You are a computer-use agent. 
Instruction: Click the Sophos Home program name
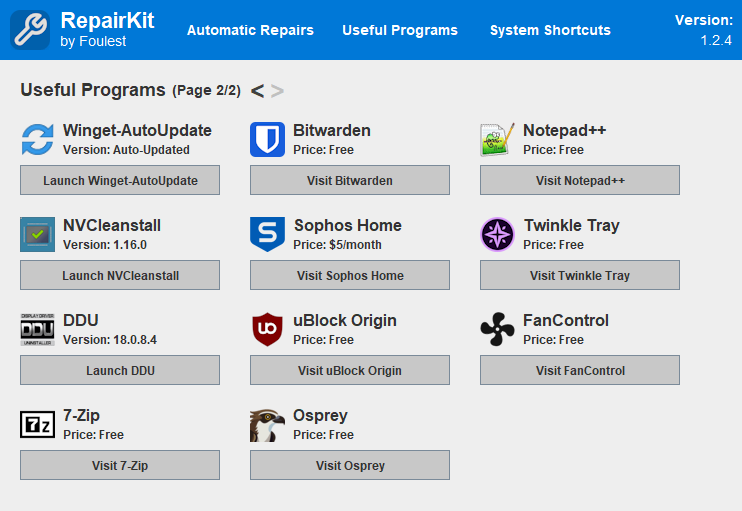pos(348,225)
